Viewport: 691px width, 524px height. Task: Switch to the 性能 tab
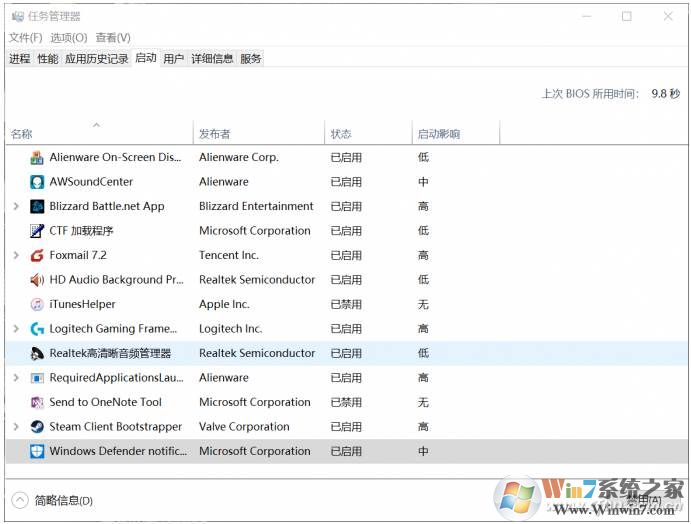pyautogui.click(x=47, y=59)
